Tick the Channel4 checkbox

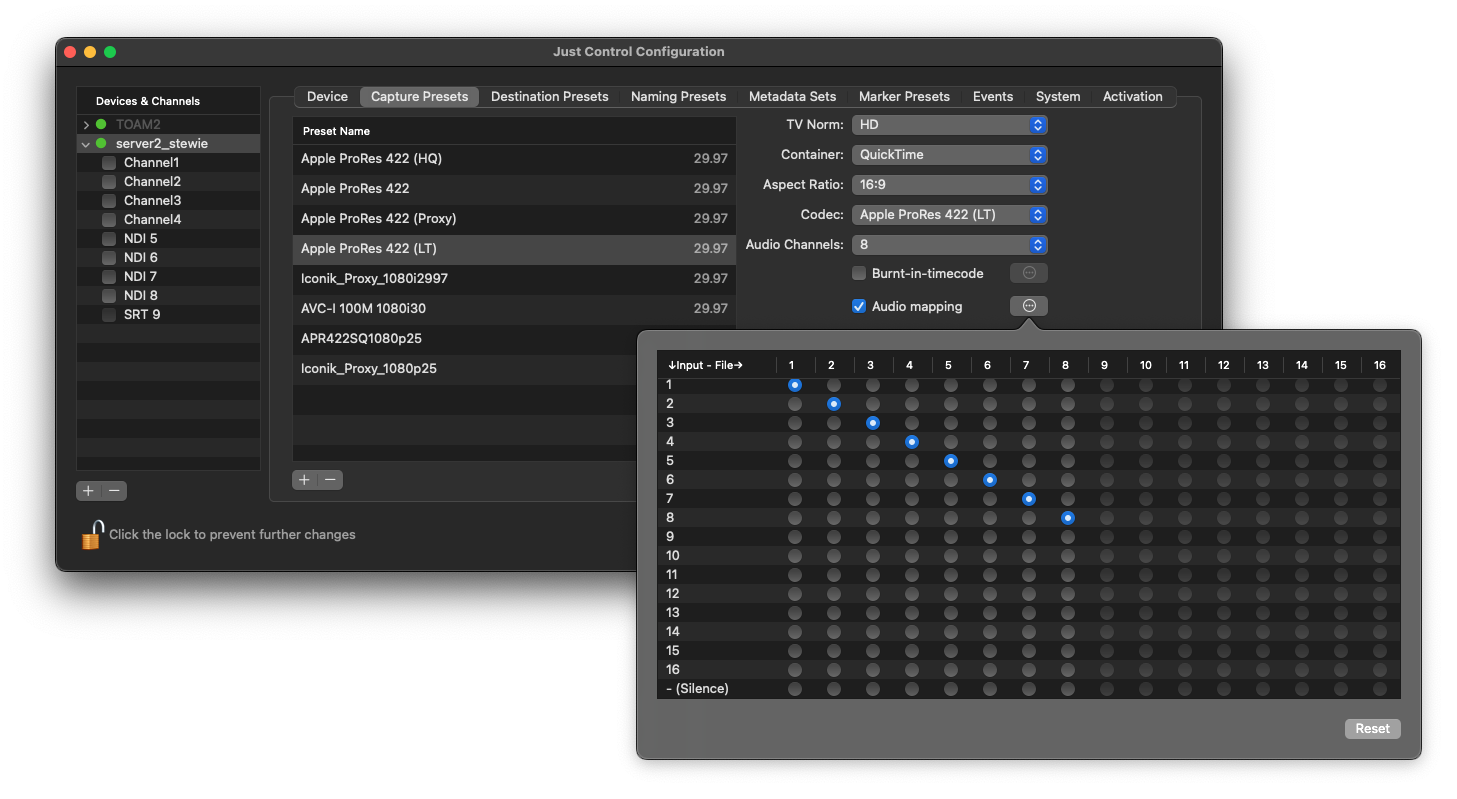(109, 220)
